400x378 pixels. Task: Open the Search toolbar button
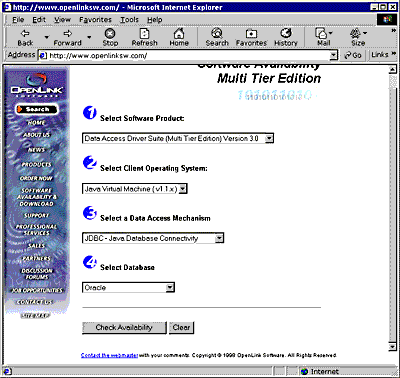217,37
